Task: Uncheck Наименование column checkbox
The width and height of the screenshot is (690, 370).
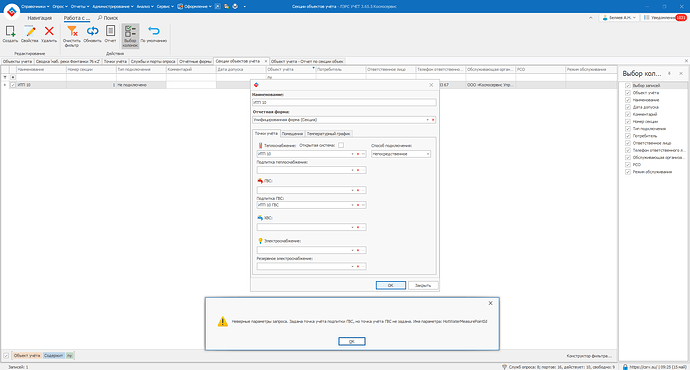Action: click(628, 100)
